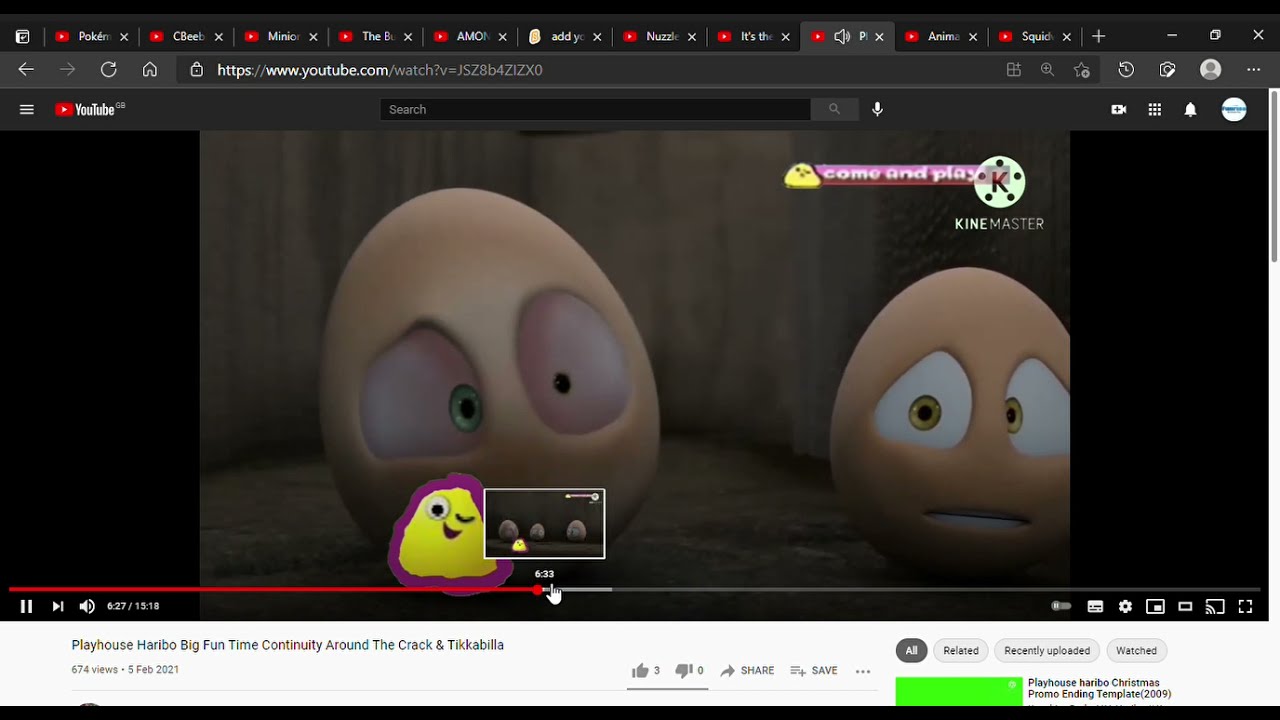
Task: Click the URL address bar
Action: click(590, 70)
